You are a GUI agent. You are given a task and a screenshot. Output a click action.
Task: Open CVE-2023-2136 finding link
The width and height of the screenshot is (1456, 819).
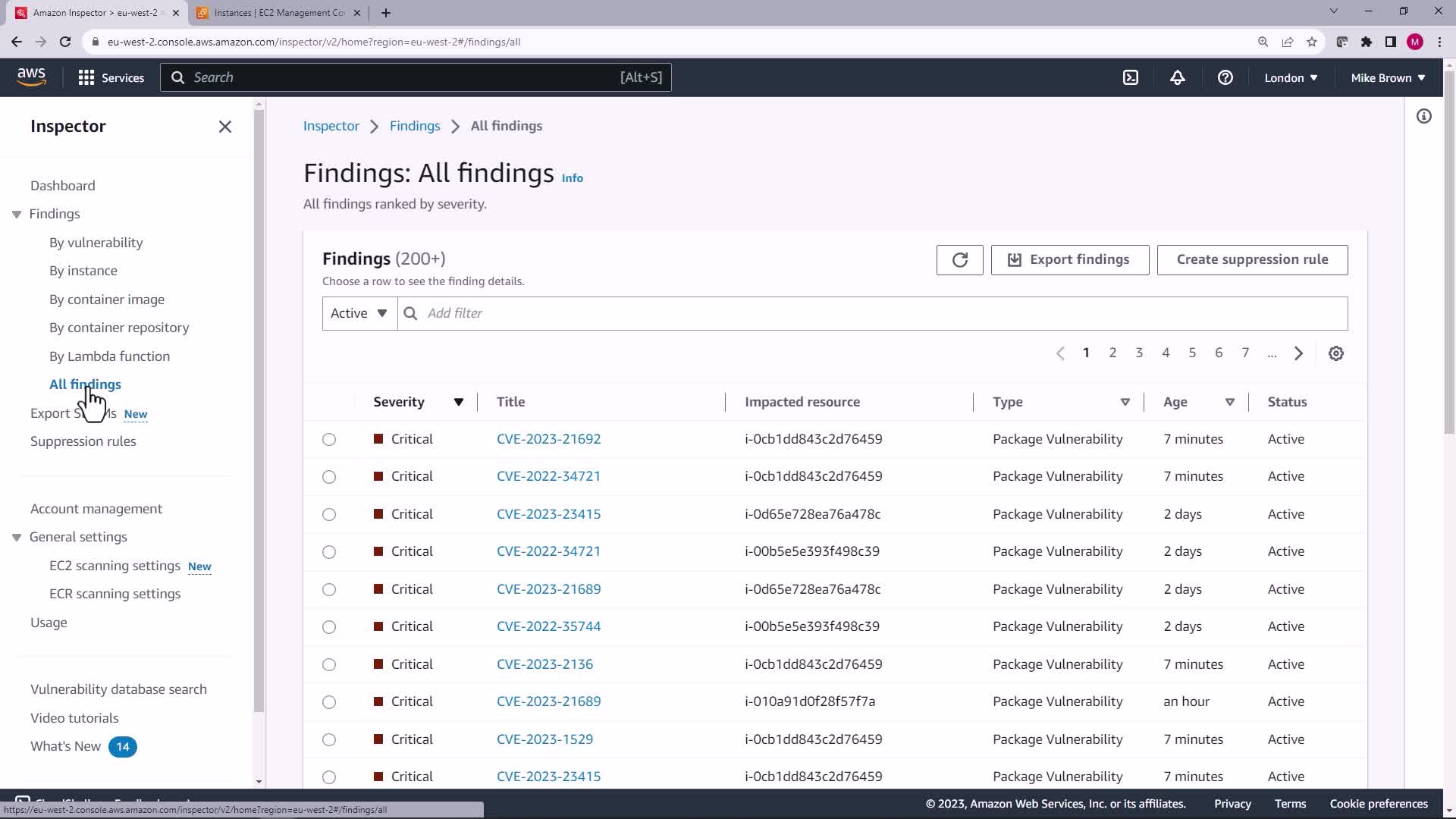tap(544, 664)
